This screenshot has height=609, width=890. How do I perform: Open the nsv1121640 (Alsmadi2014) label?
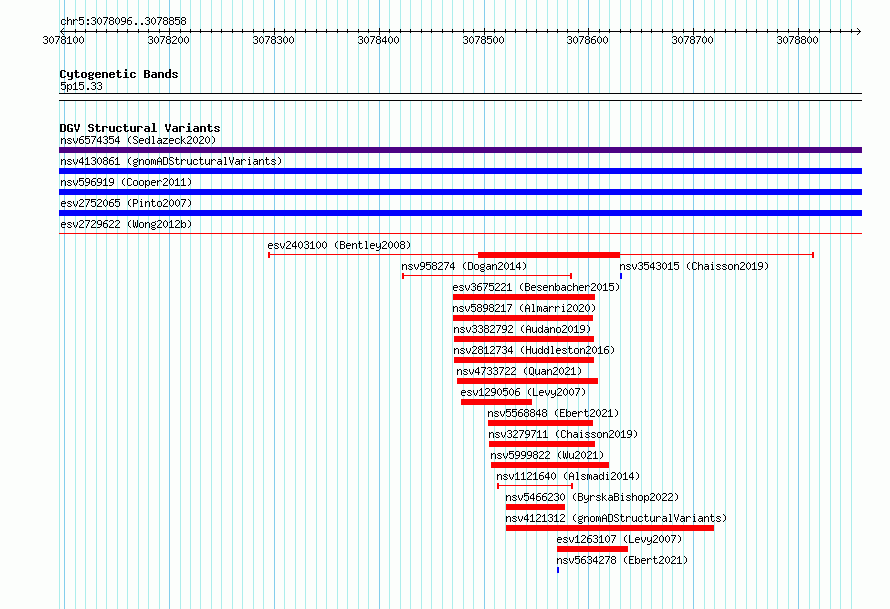(x=568, y=476)
